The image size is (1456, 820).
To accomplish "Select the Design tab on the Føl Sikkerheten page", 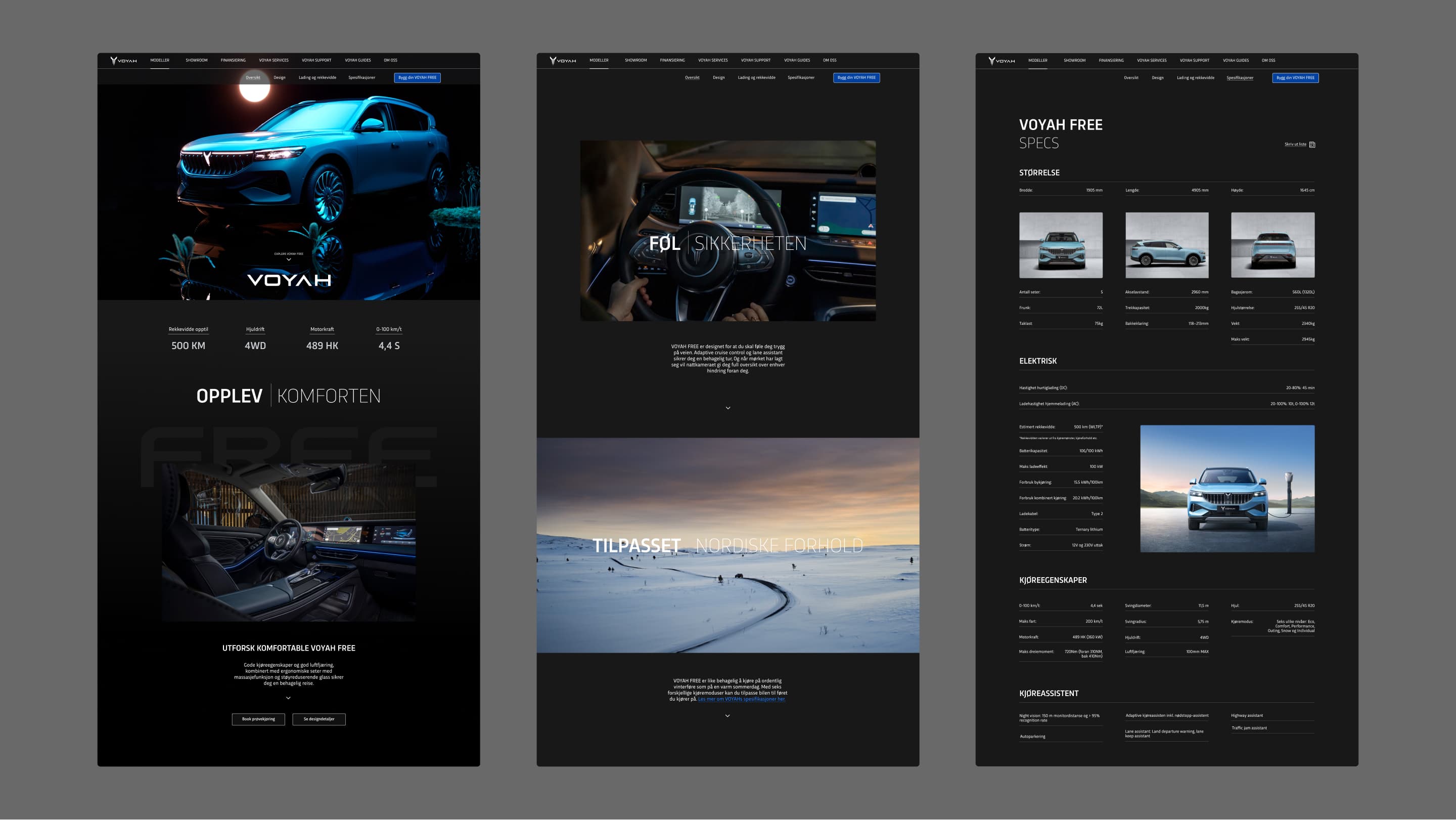I will (x=719, y=77).
